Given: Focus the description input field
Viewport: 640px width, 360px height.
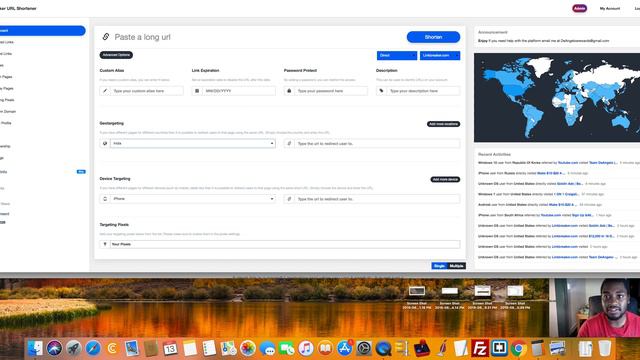Looking at the screenshot, I should pyautogui.click(x=423, y=91).
